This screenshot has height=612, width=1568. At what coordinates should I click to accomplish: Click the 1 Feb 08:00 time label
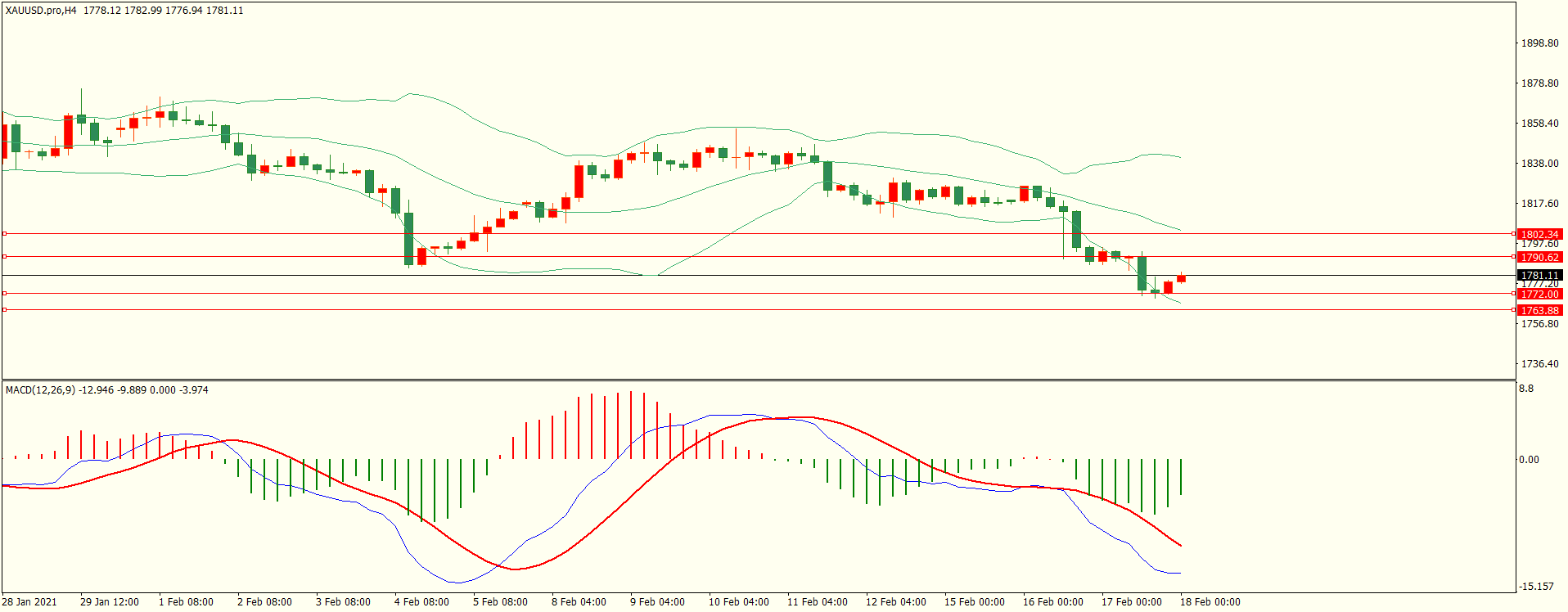coord(186,602)
